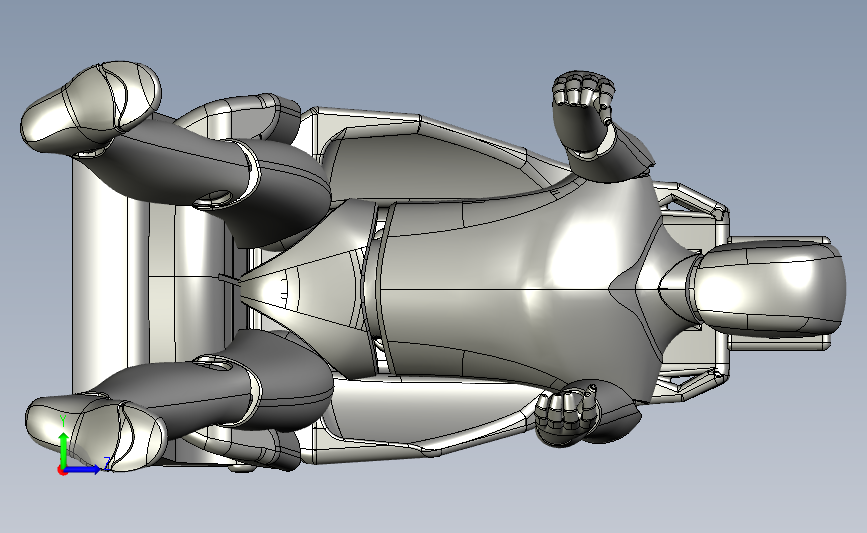Select the upper truss frame behind the shoulder
The height and width of the screenshot is (533, 867).
[691, 202]
